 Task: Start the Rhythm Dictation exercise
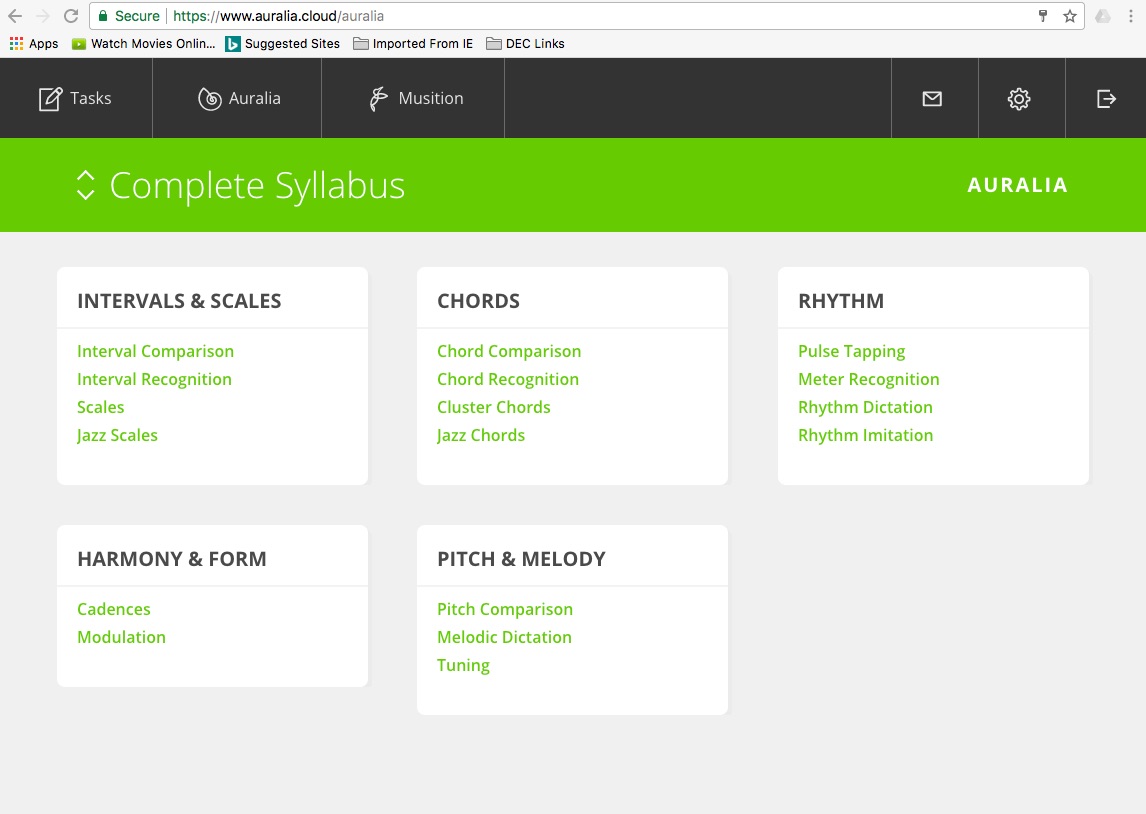865,407
